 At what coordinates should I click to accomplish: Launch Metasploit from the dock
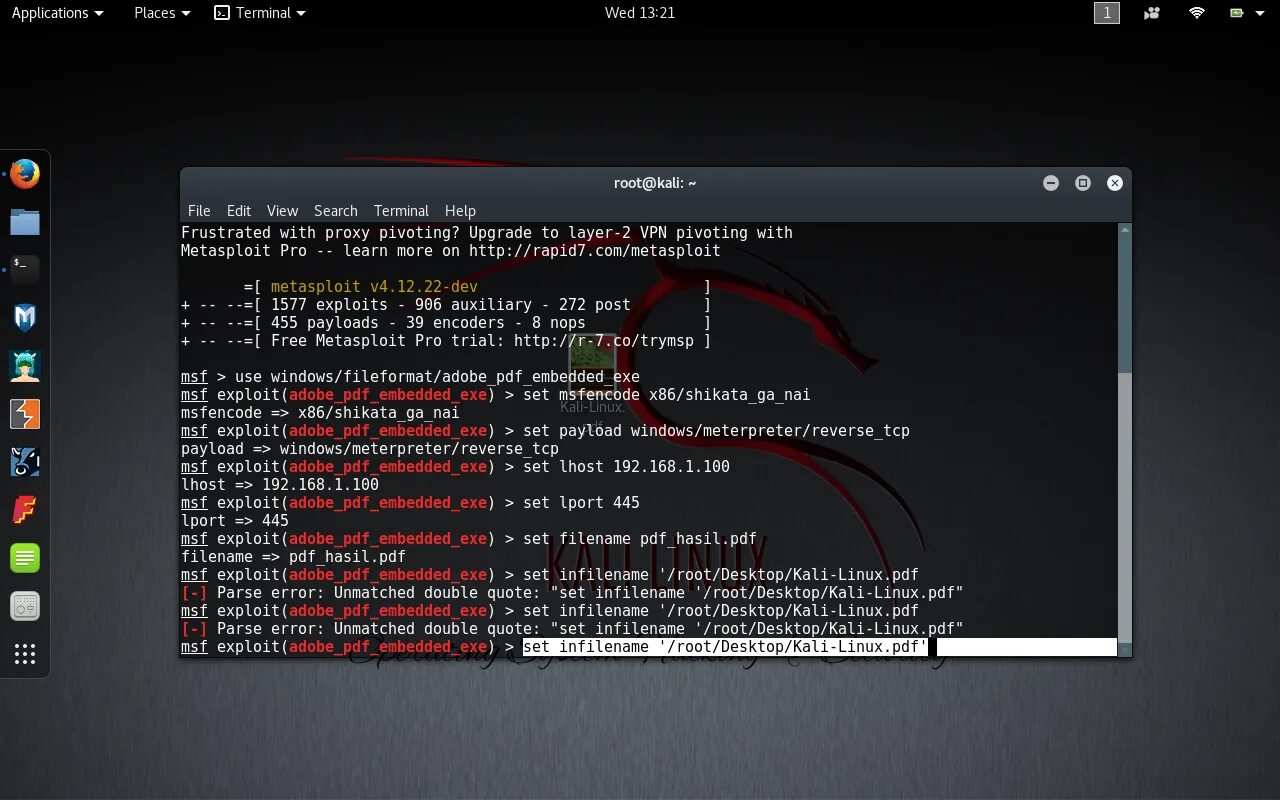pos(25,318)
